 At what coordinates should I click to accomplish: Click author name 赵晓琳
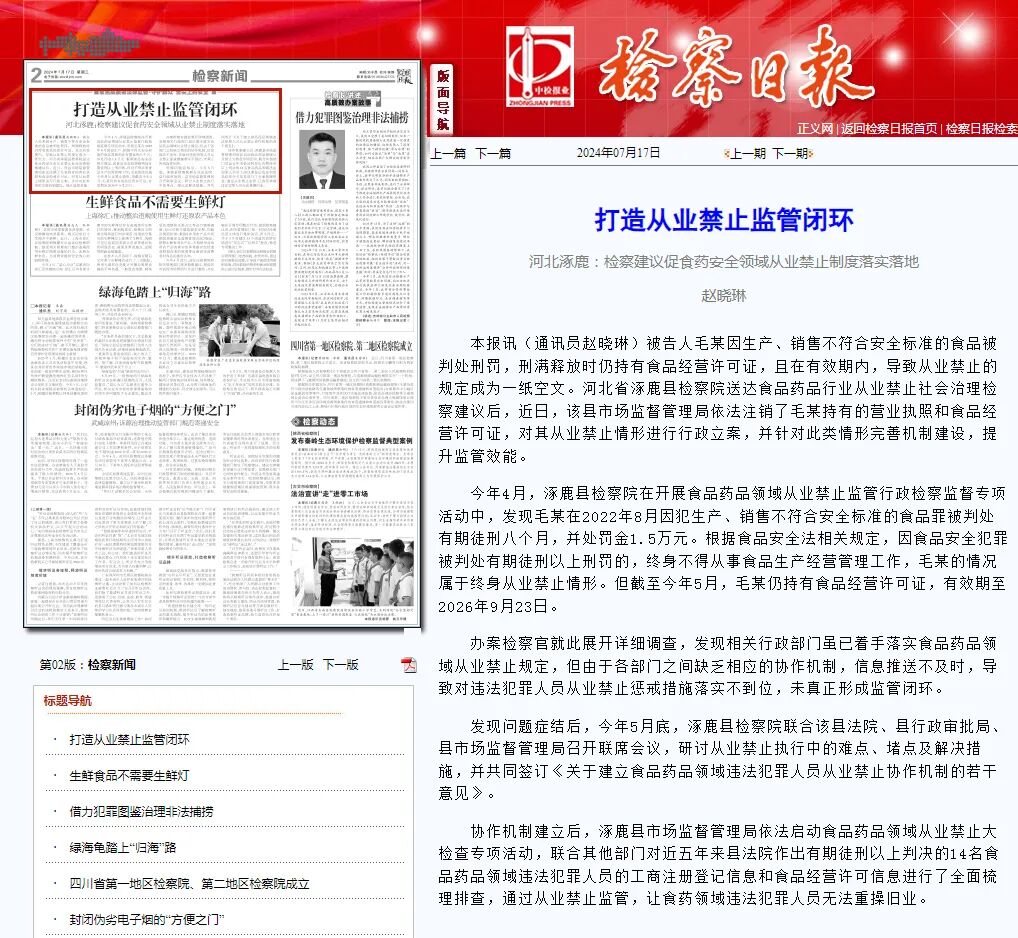pos(724,296)
